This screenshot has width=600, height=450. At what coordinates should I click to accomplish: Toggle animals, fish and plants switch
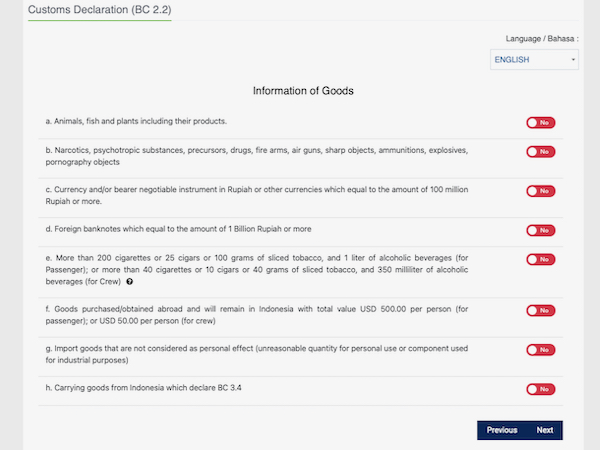[x=540, y=123]
